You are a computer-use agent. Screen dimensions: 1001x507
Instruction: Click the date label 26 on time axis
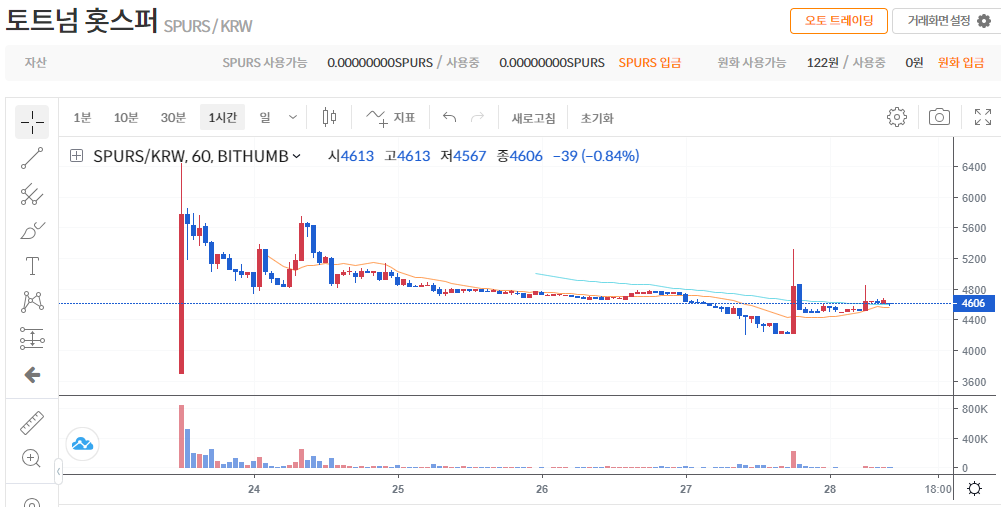point(543,490)
